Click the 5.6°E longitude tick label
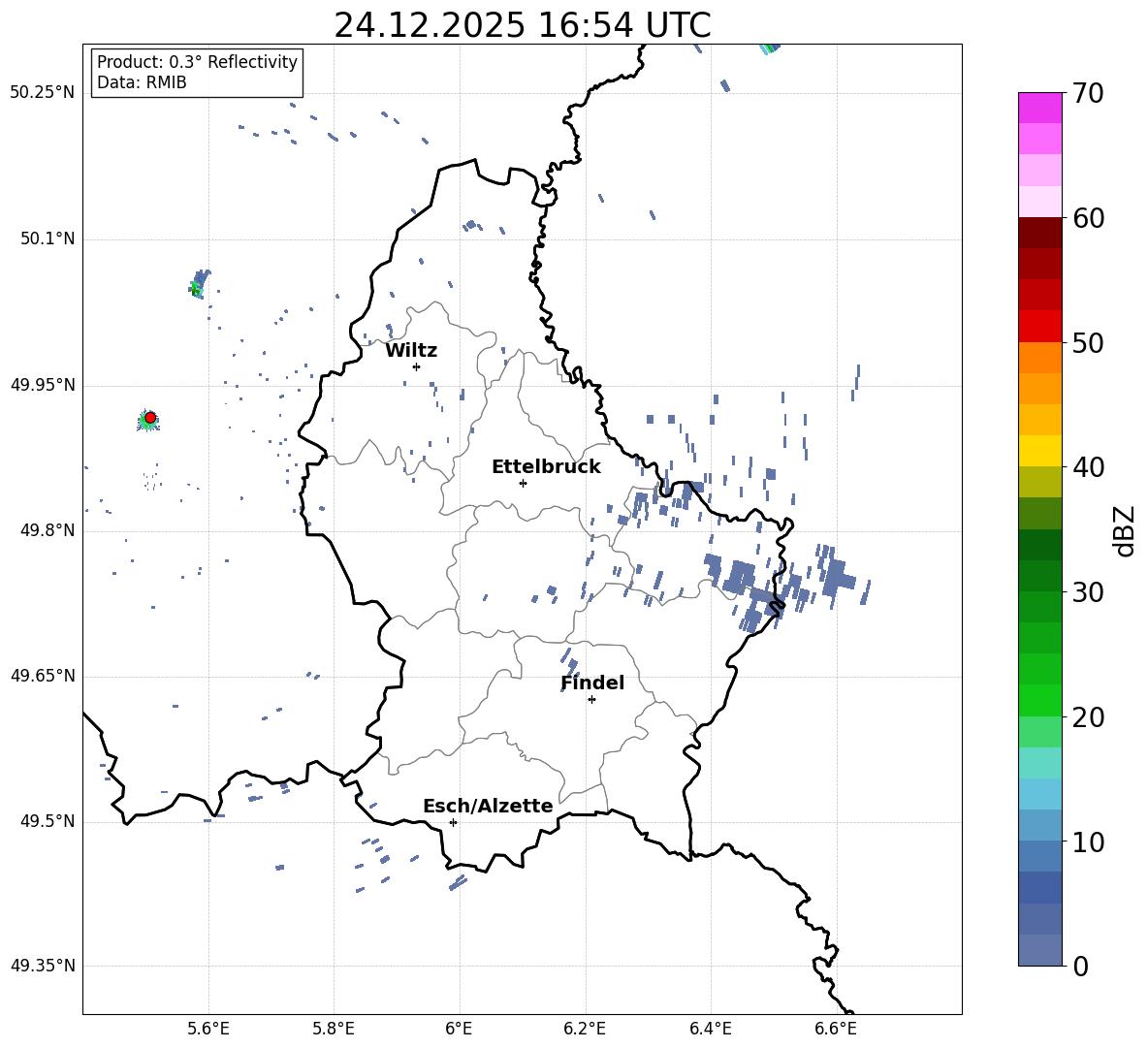Screen dimensions: 1148x1048 click(x=208, y=1029)
